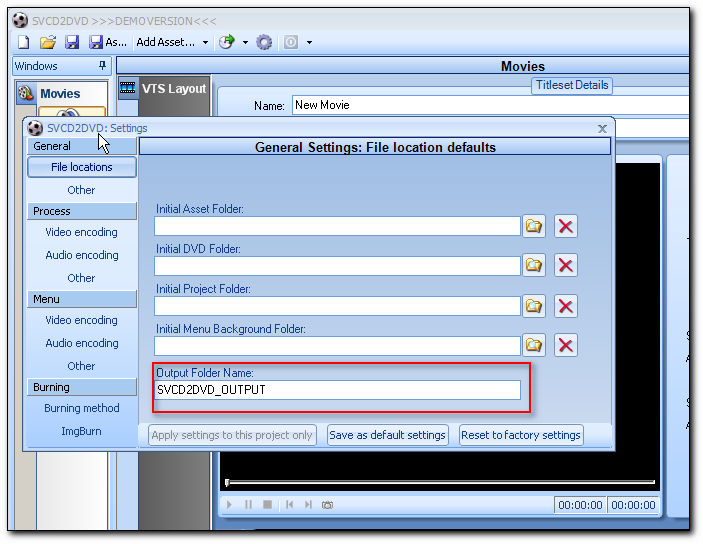
Task: Clear the Initial Asset Folder path
Action: [565, 226]
